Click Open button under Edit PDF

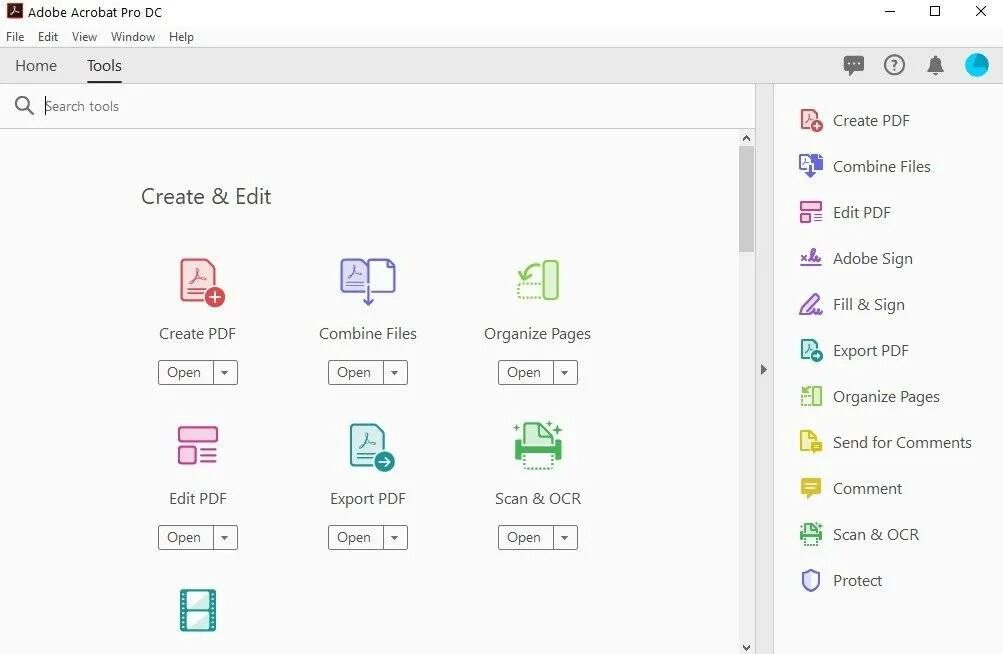186,538
